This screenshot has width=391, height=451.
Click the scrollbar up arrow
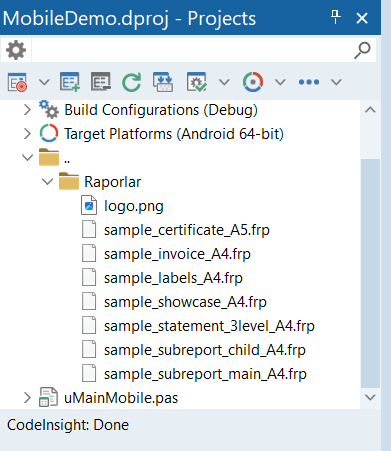[x=370, y=110]
